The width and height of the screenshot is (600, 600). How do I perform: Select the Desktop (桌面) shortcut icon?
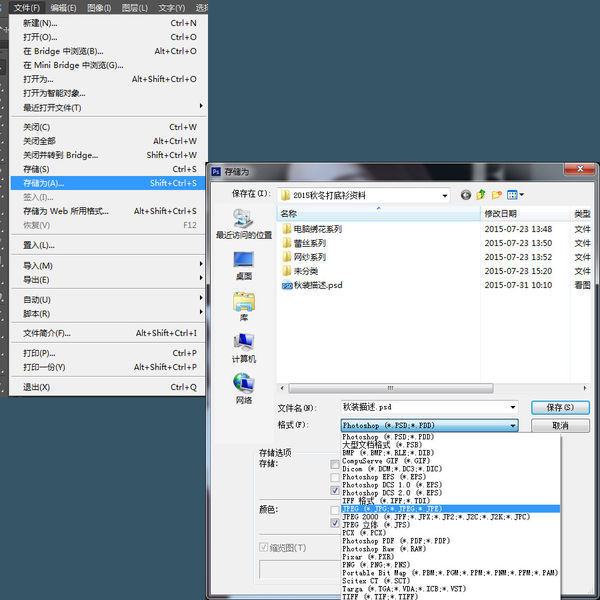tap(244, 266)
